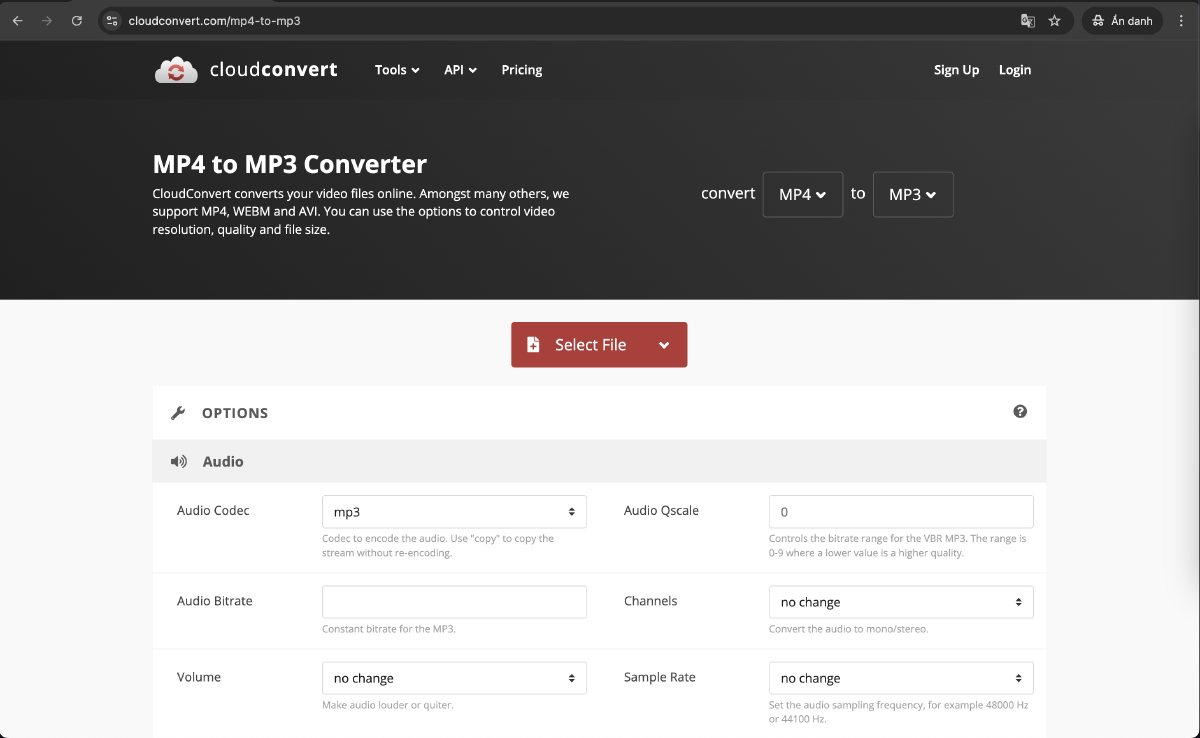Open site information icon in address bar
The width and height of the screenshot is (1200, 738).
coord(112,20)
